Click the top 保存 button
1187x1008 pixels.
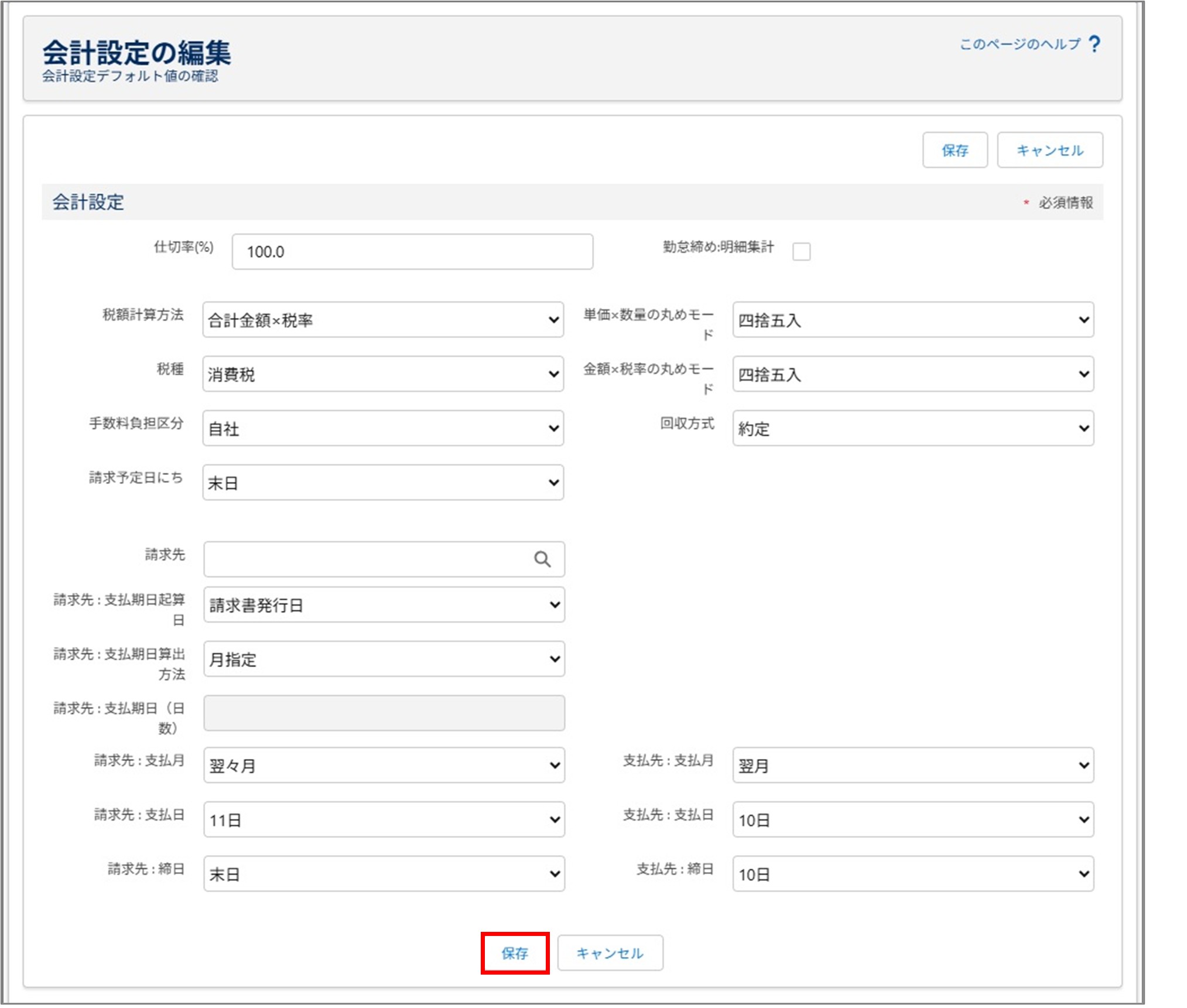point(955,150)
